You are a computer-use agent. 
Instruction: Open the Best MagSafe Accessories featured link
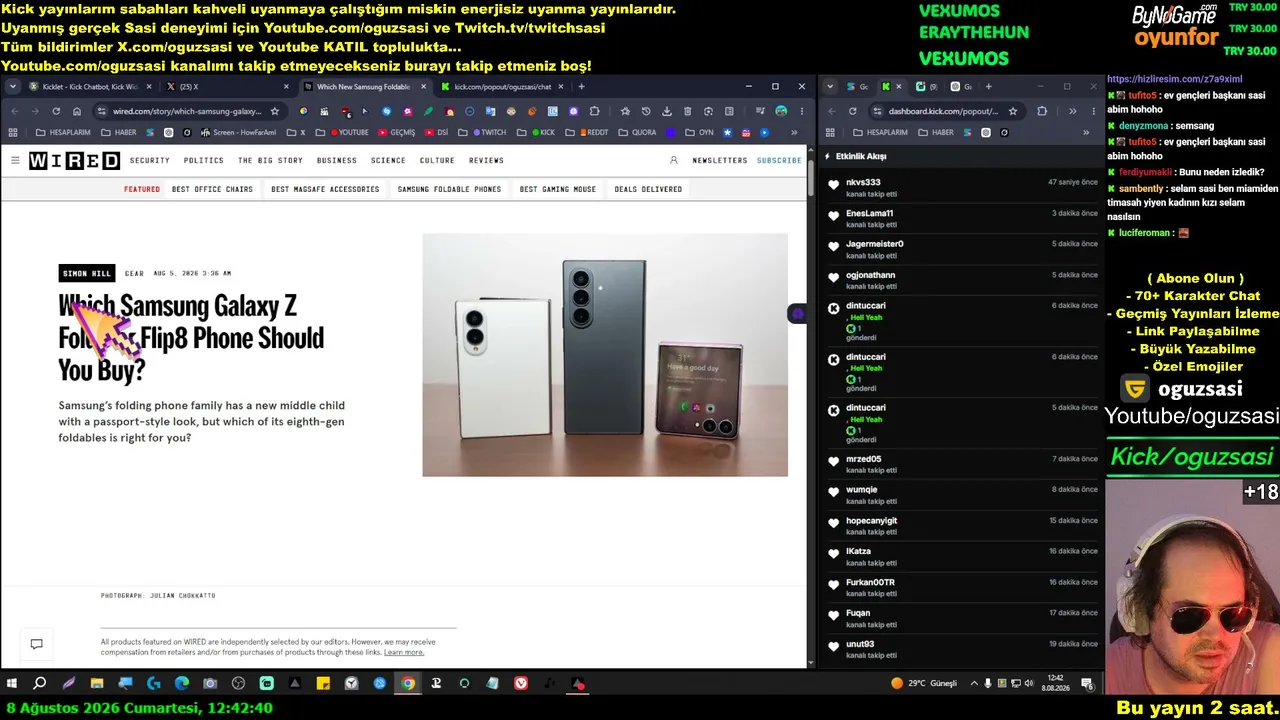tap(325, 189)
